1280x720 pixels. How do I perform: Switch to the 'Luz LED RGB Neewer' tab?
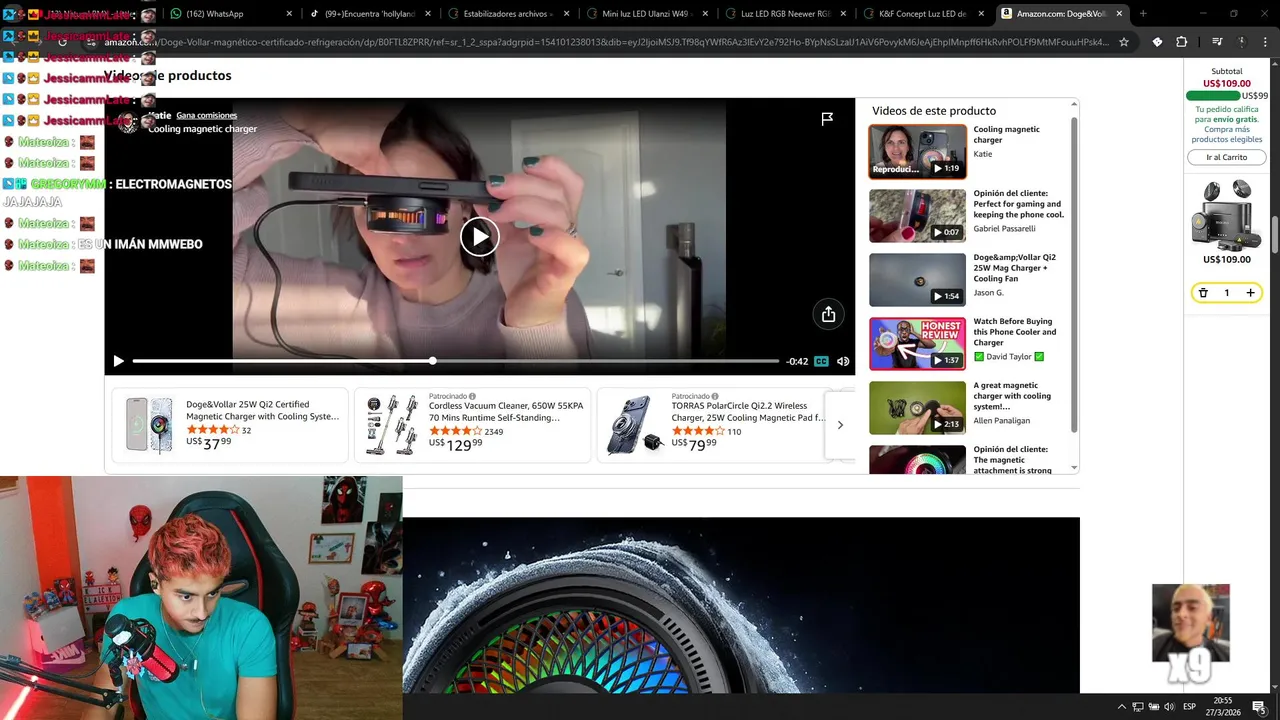point(785,14)
